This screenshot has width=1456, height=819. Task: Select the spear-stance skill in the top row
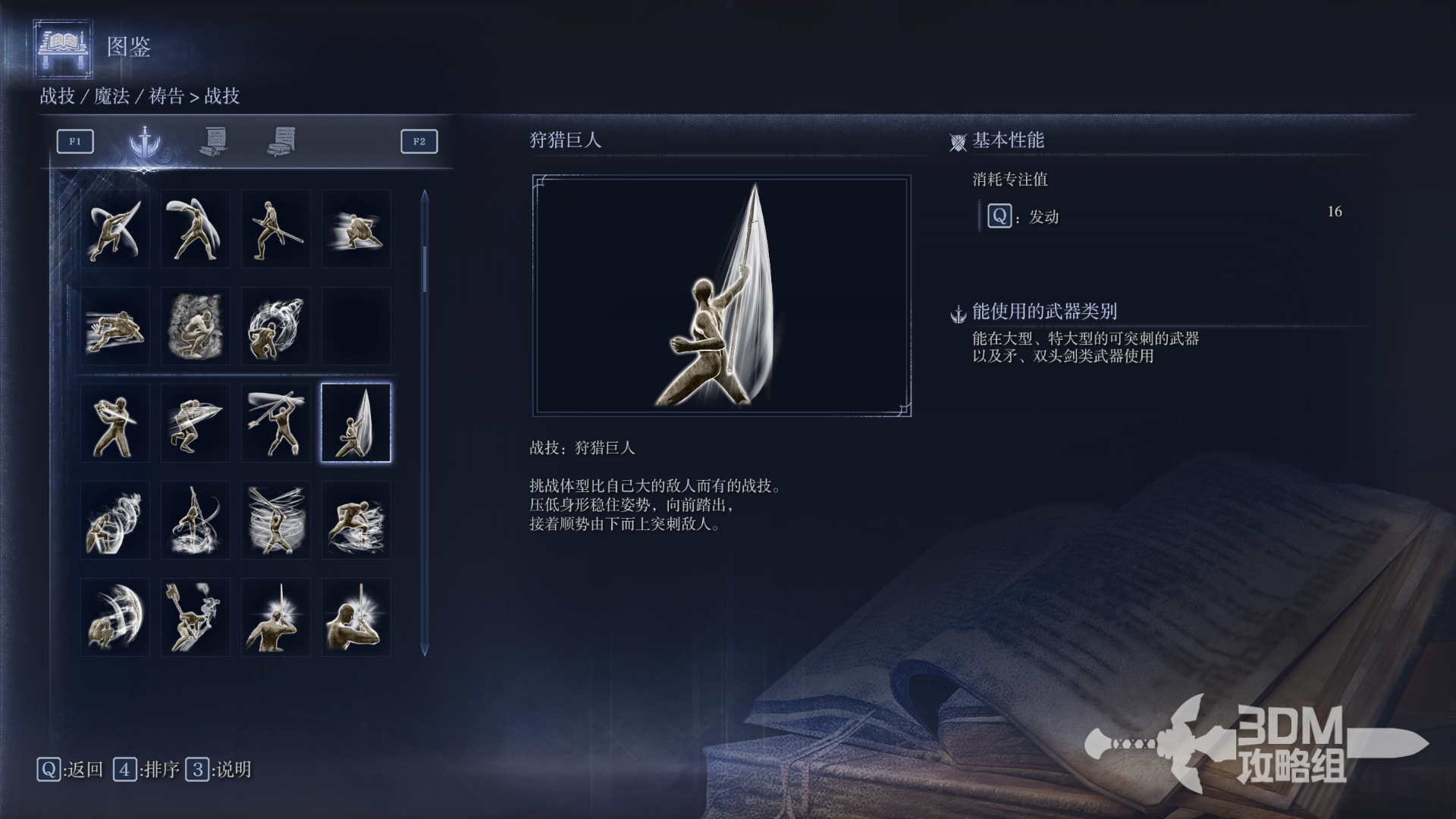click(x=275, y=228)
